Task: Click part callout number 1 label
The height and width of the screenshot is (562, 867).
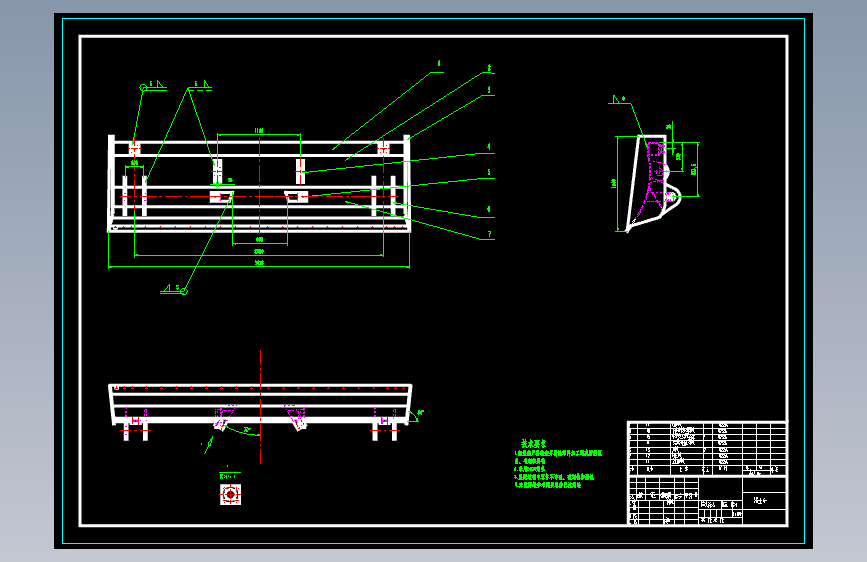Action: [439, 64]
